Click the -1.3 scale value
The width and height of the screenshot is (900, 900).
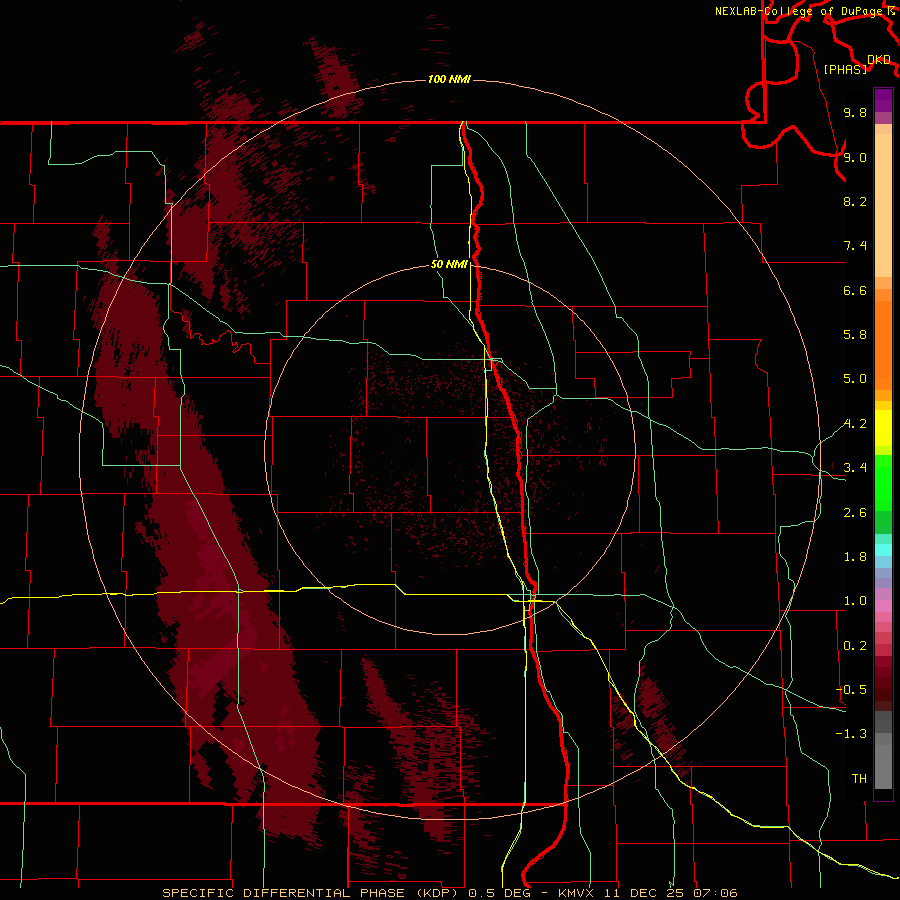coord(851,734)
